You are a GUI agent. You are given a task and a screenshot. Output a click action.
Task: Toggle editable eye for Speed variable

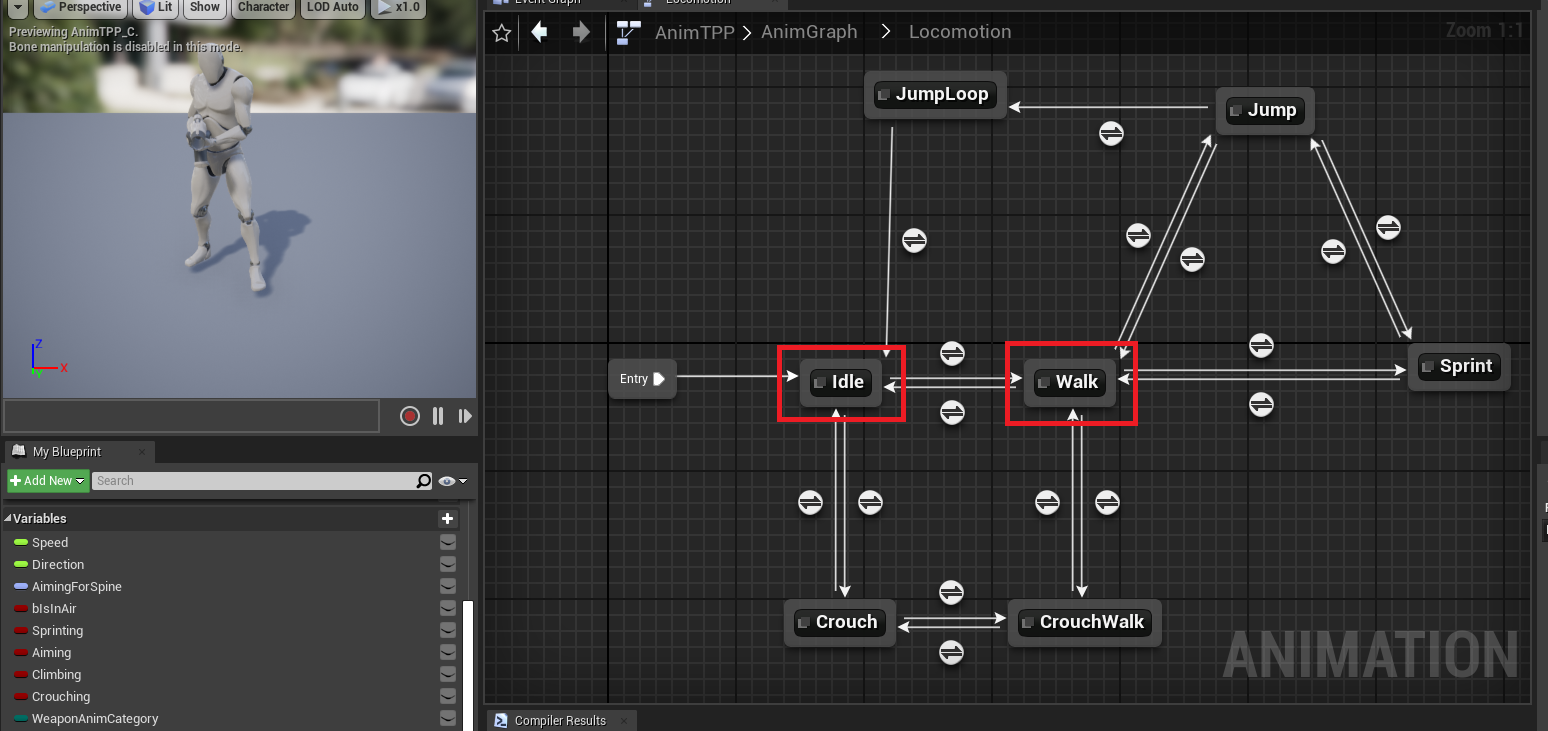coord(448,542)
